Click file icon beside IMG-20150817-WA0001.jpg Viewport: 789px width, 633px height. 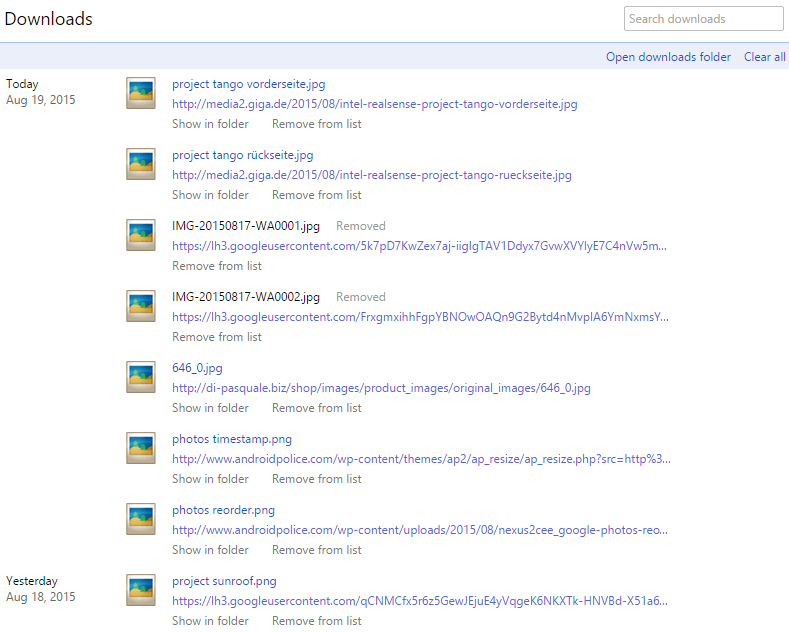141,235
